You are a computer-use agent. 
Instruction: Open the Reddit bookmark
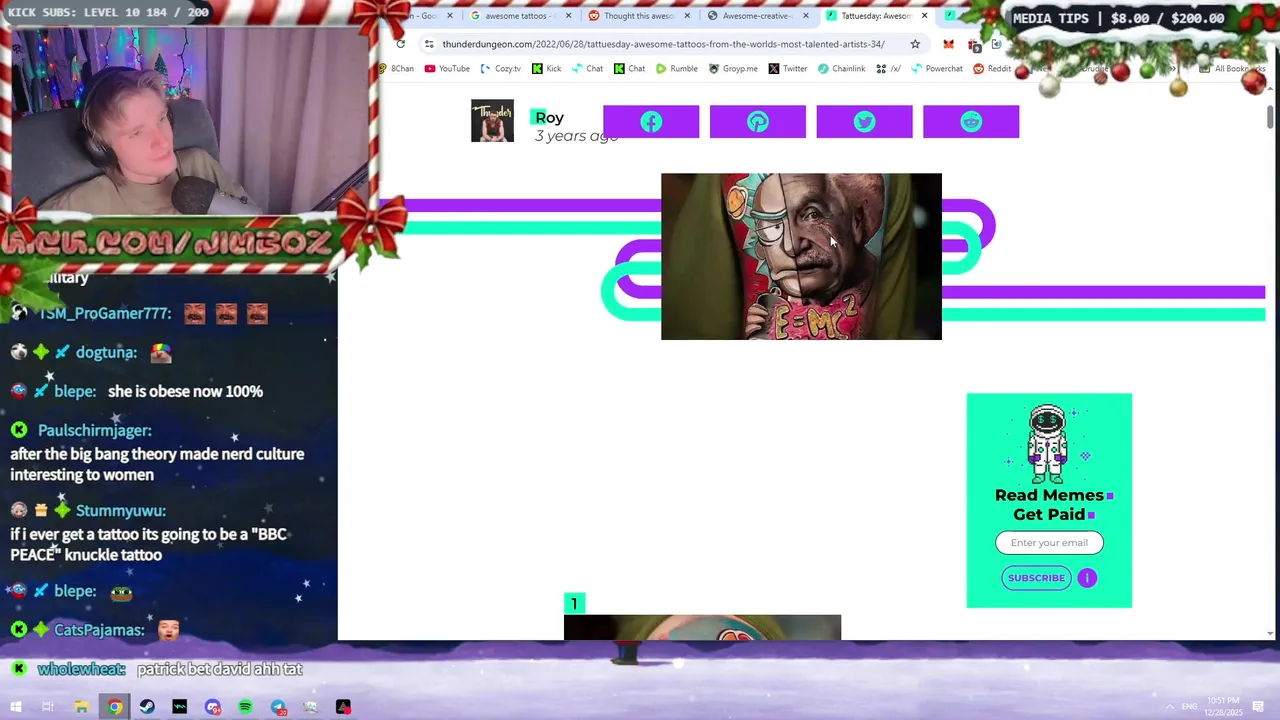(x=992, y=69)
